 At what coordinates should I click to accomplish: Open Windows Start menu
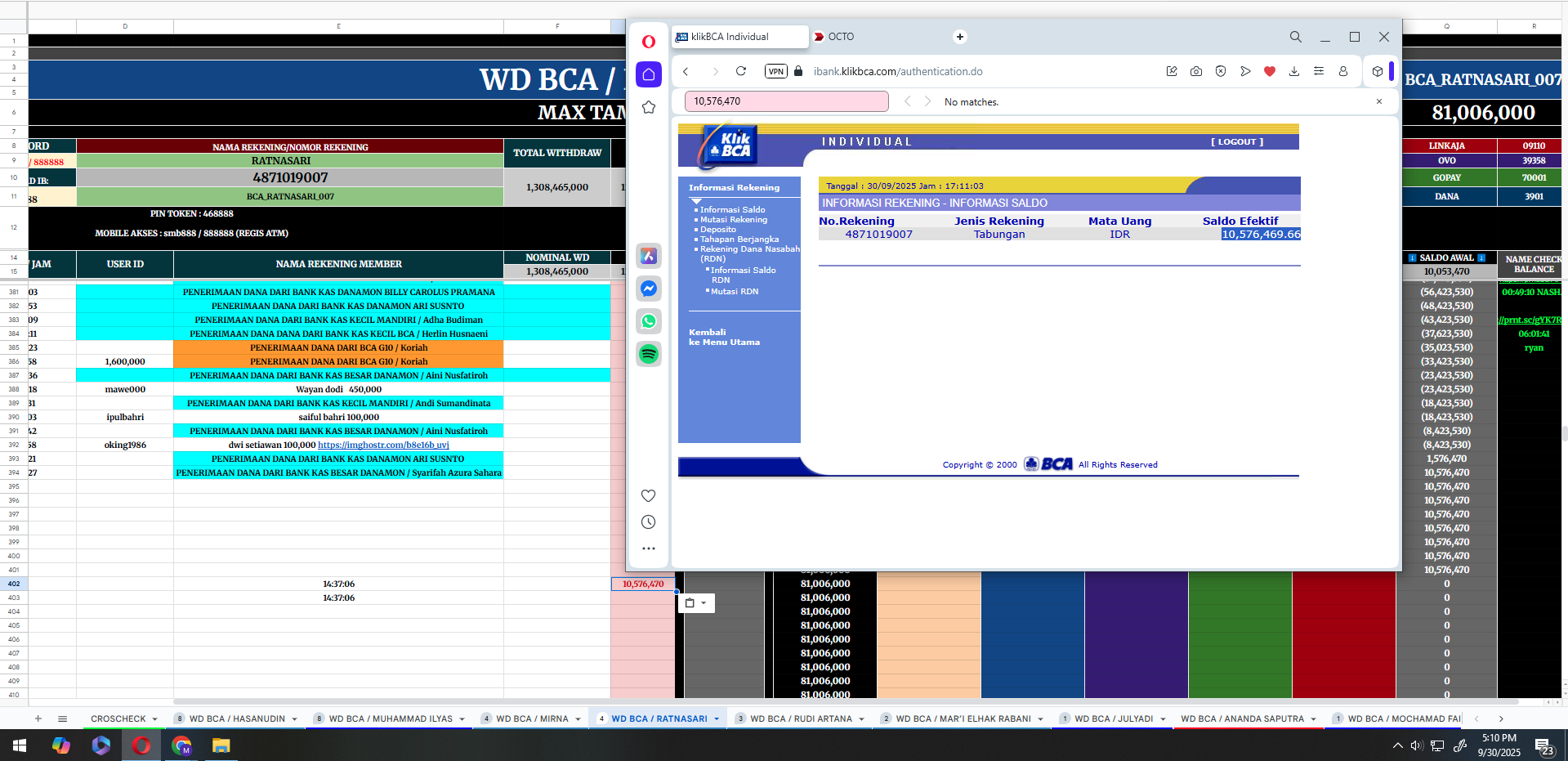20,745
